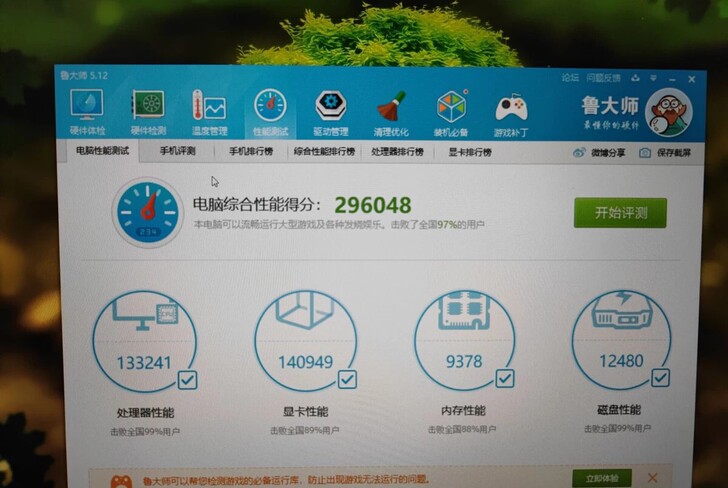Click the 微博分享 Weibo icon

pos(579,152)
